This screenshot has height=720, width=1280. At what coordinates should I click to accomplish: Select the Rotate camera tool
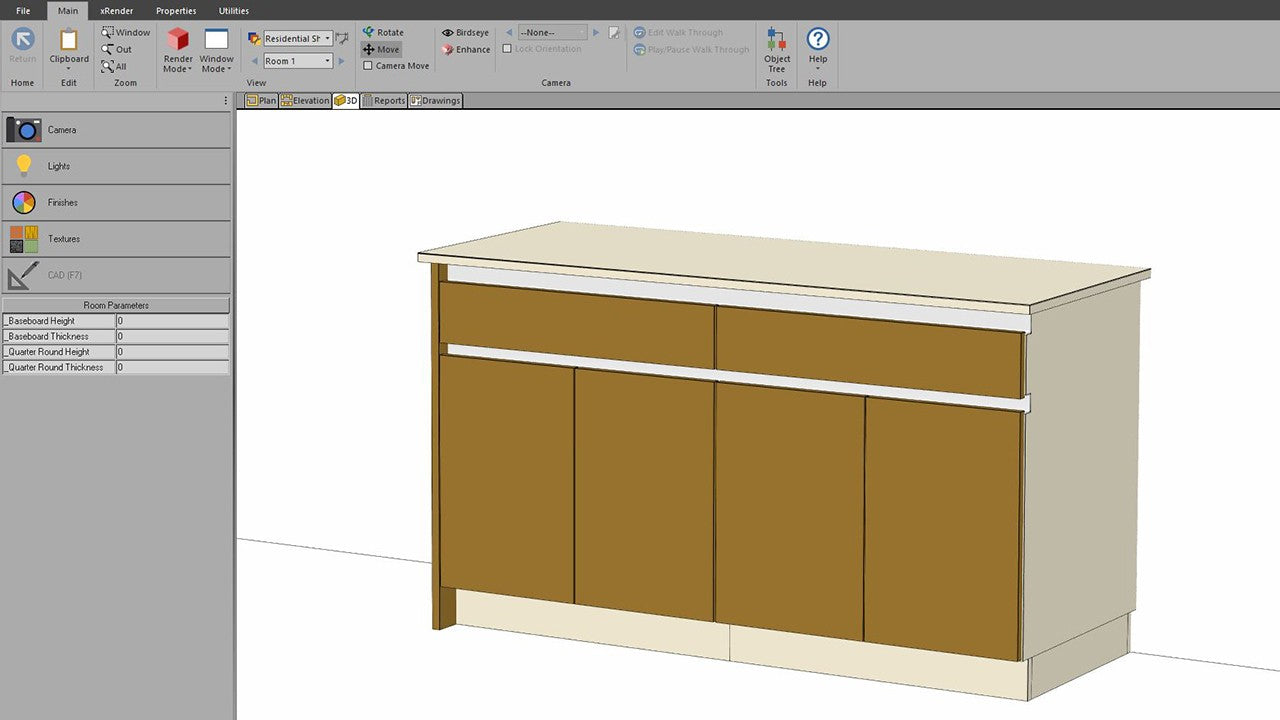pyautogui.click(x=383, y=32)
